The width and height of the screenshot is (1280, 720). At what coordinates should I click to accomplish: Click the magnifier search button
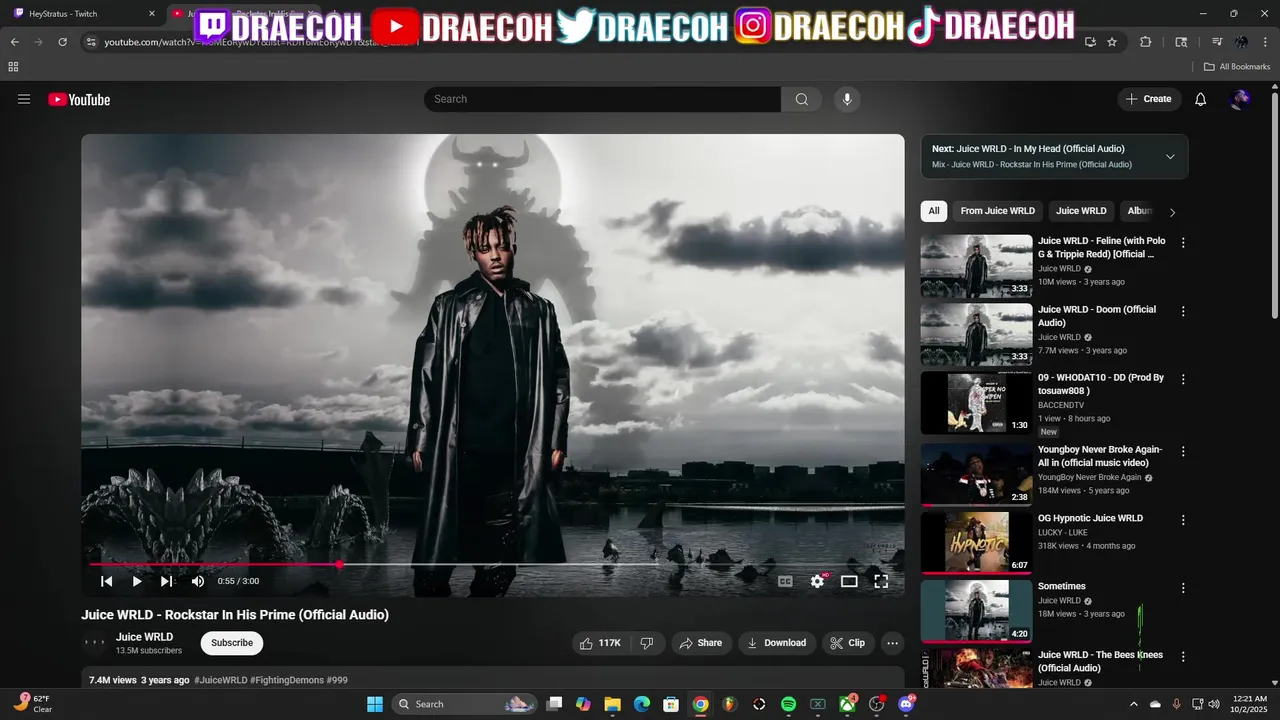click(x=802, y=99)
